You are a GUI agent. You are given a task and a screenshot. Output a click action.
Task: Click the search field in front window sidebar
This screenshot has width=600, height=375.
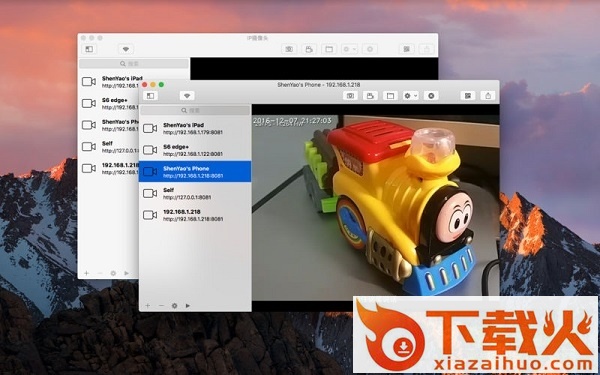click(195, 110)
